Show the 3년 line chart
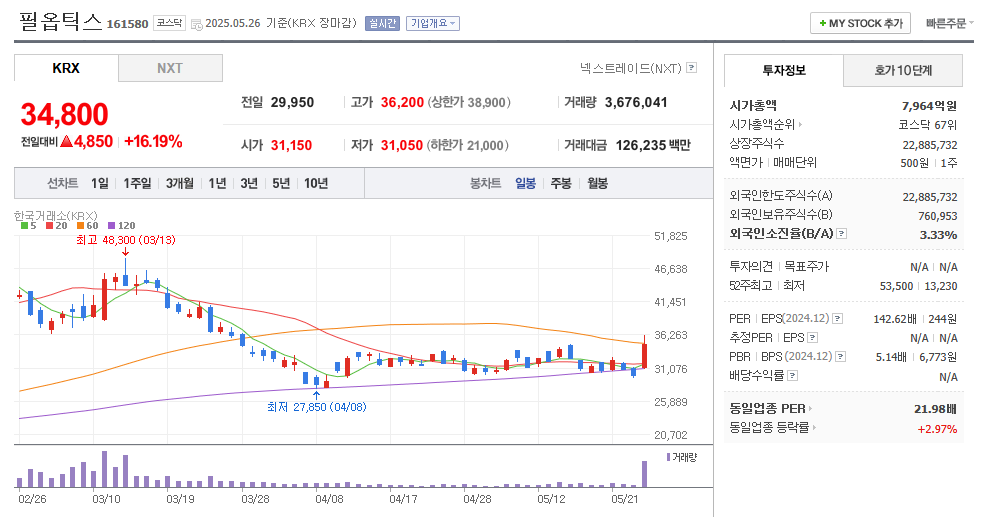Image resolution: width=987 pixels, height=517 pixels. pyautogui.click(x=249, y=183)
